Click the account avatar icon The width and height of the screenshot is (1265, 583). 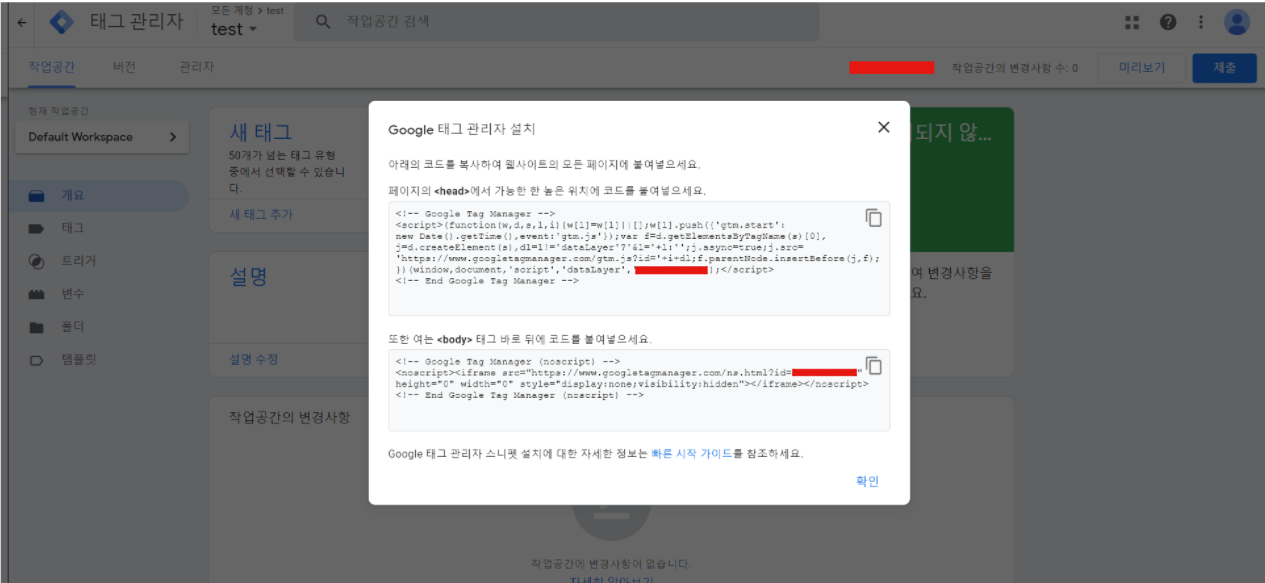coord(1237,22)
